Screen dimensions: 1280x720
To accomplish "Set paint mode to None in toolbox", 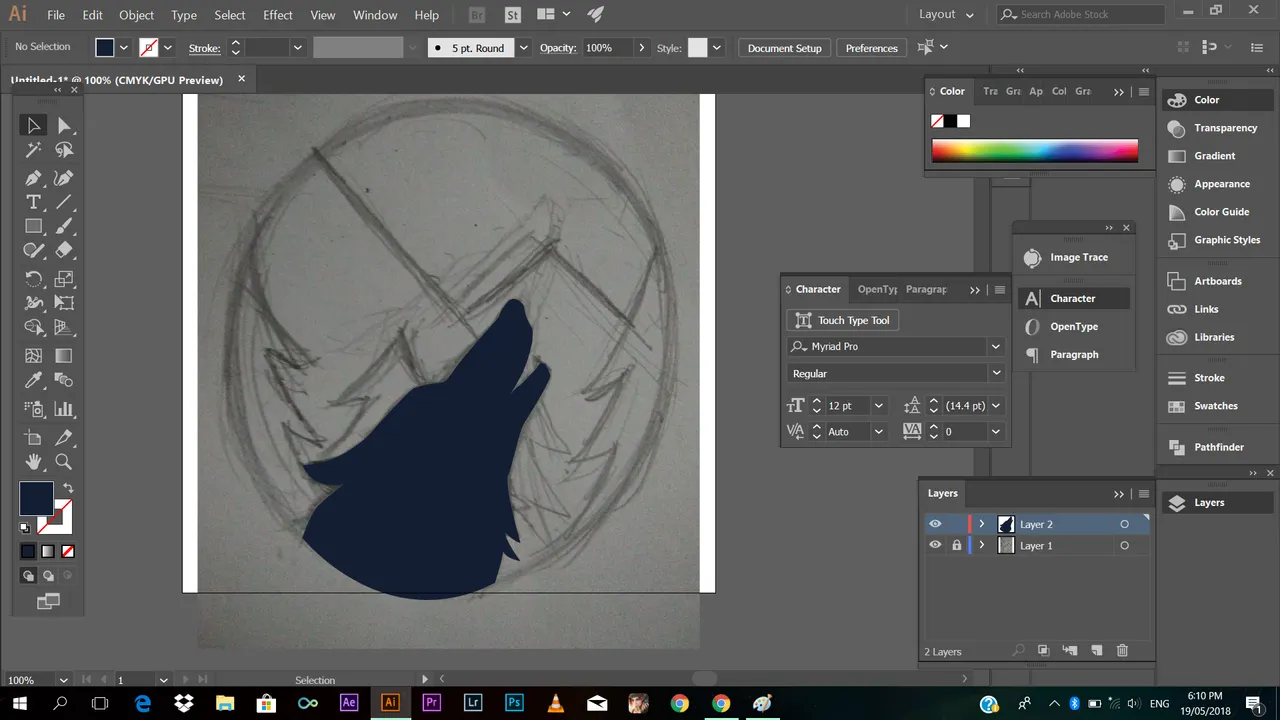I will 68,551.
